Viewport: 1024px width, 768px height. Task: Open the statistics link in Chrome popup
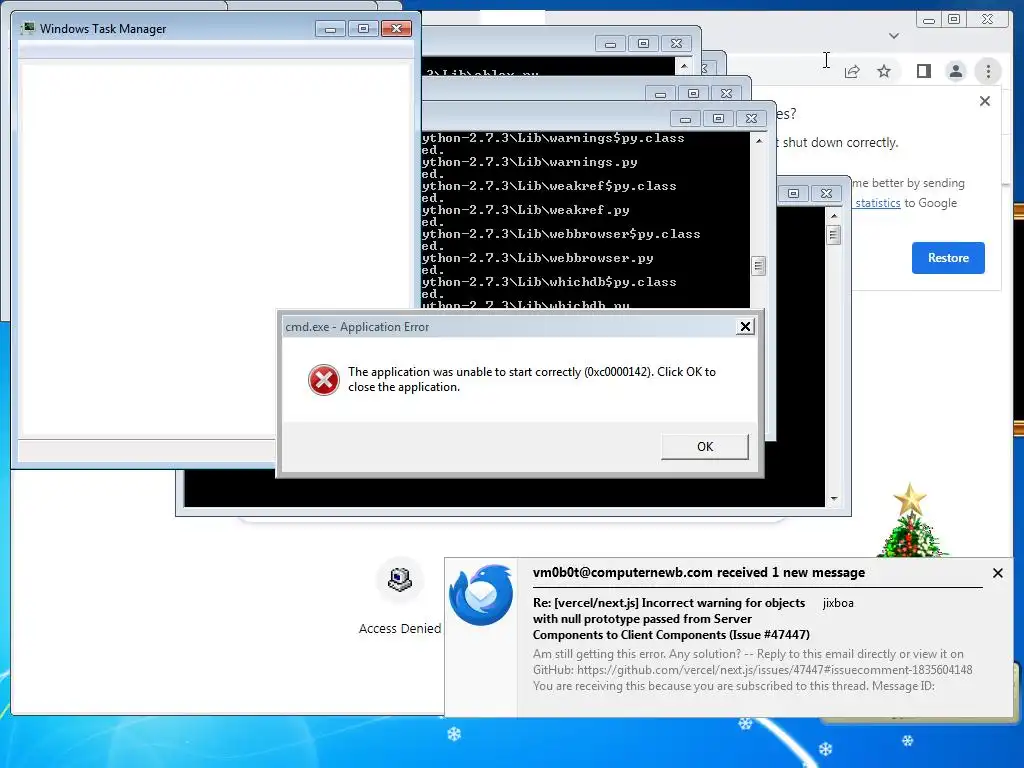point(878,203)
